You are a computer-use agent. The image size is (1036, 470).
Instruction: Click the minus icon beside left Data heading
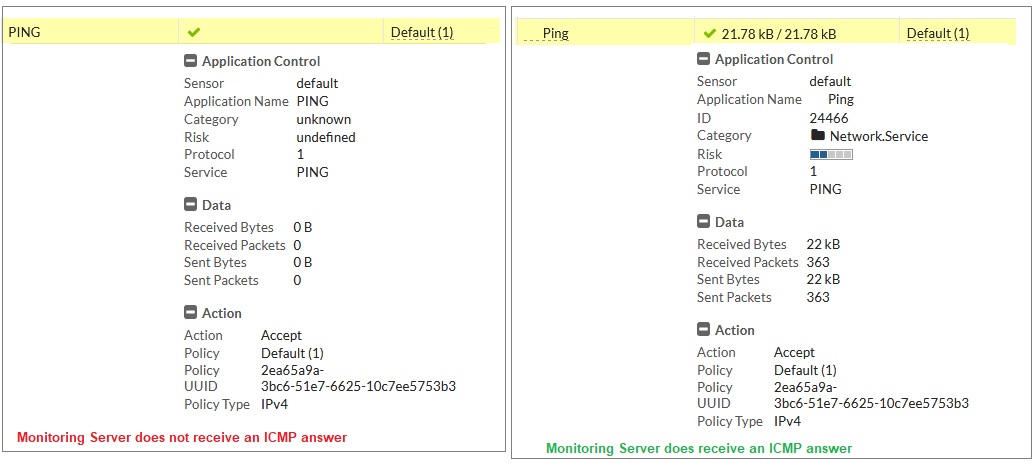pyautogui.click(x=190, y=205)
